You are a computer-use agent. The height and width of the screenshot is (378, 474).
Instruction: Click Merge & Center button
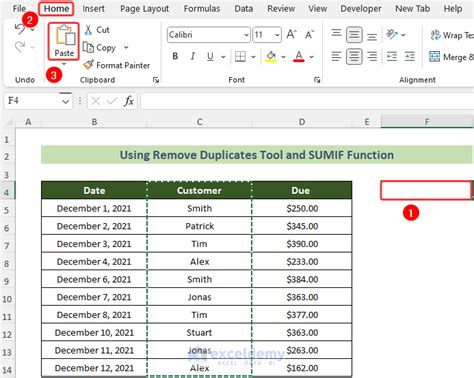tap(451, 57)
